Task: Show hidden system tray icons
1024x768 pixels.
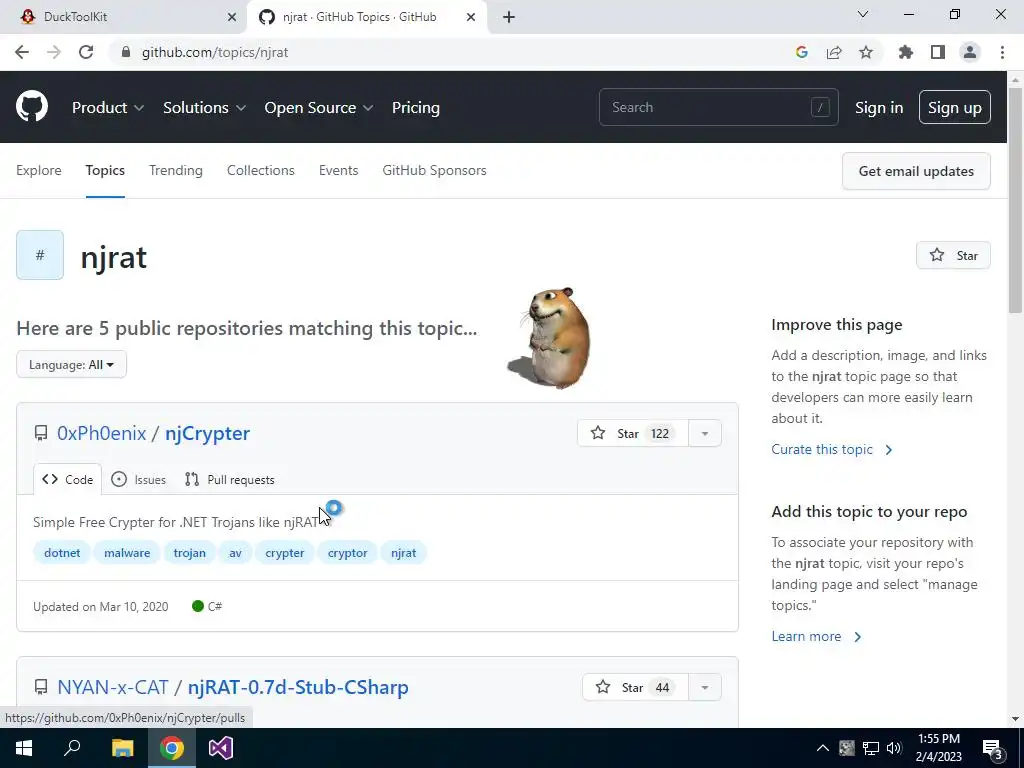Action: [823, 748]
